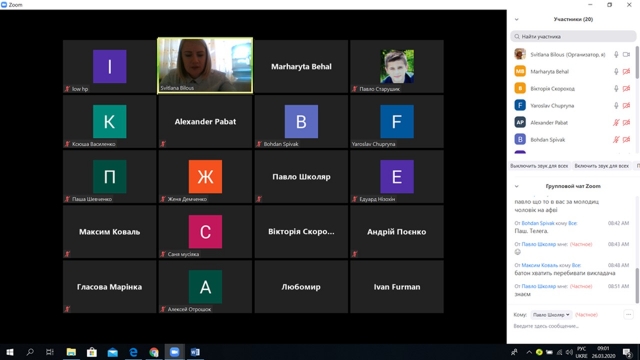Click Bohdan Spivak sender link in chat
640x360 pixels.
pos(538,223)
